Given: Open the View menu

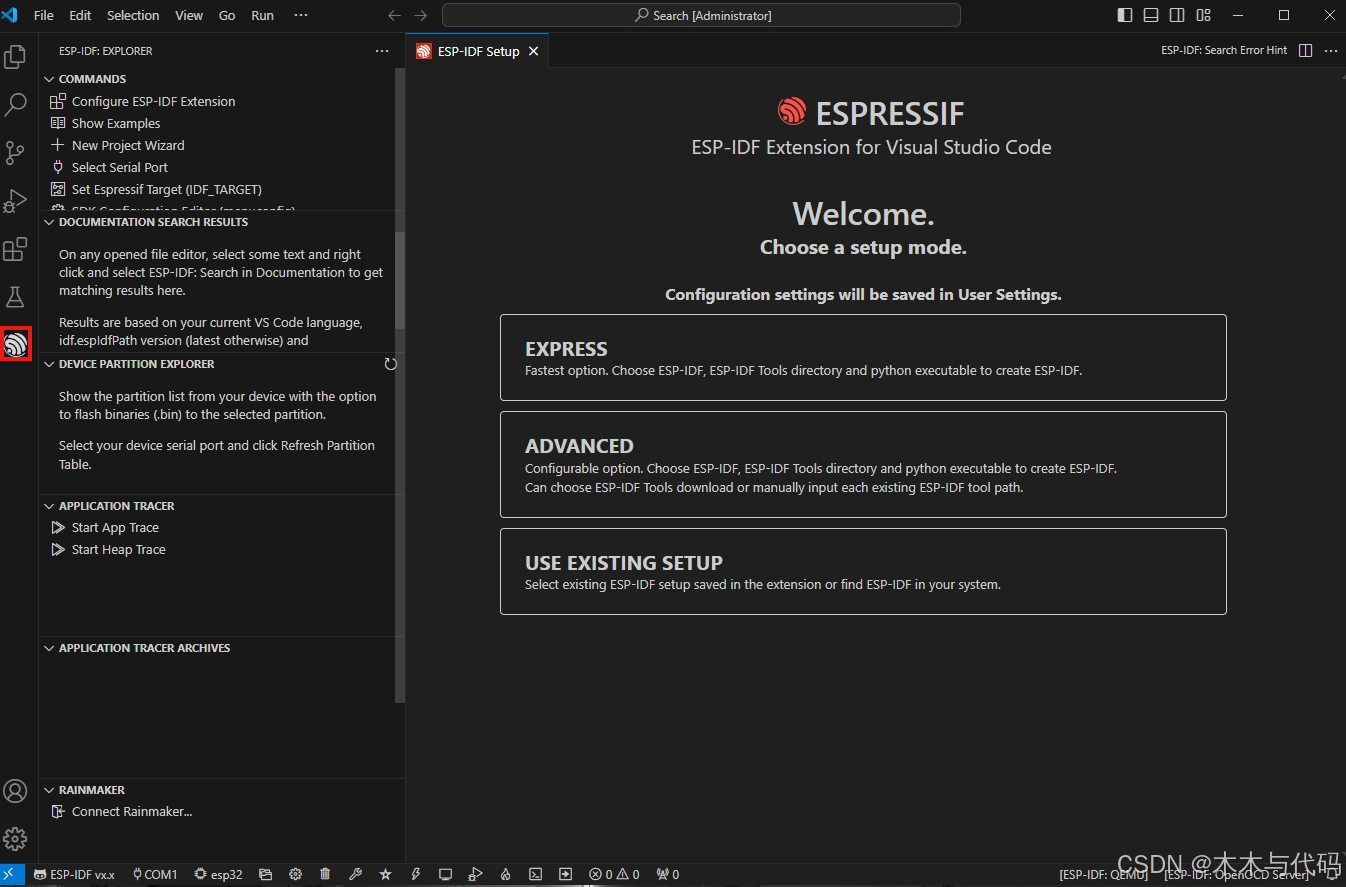Looking at the screenshot, I should click(189, 15).
